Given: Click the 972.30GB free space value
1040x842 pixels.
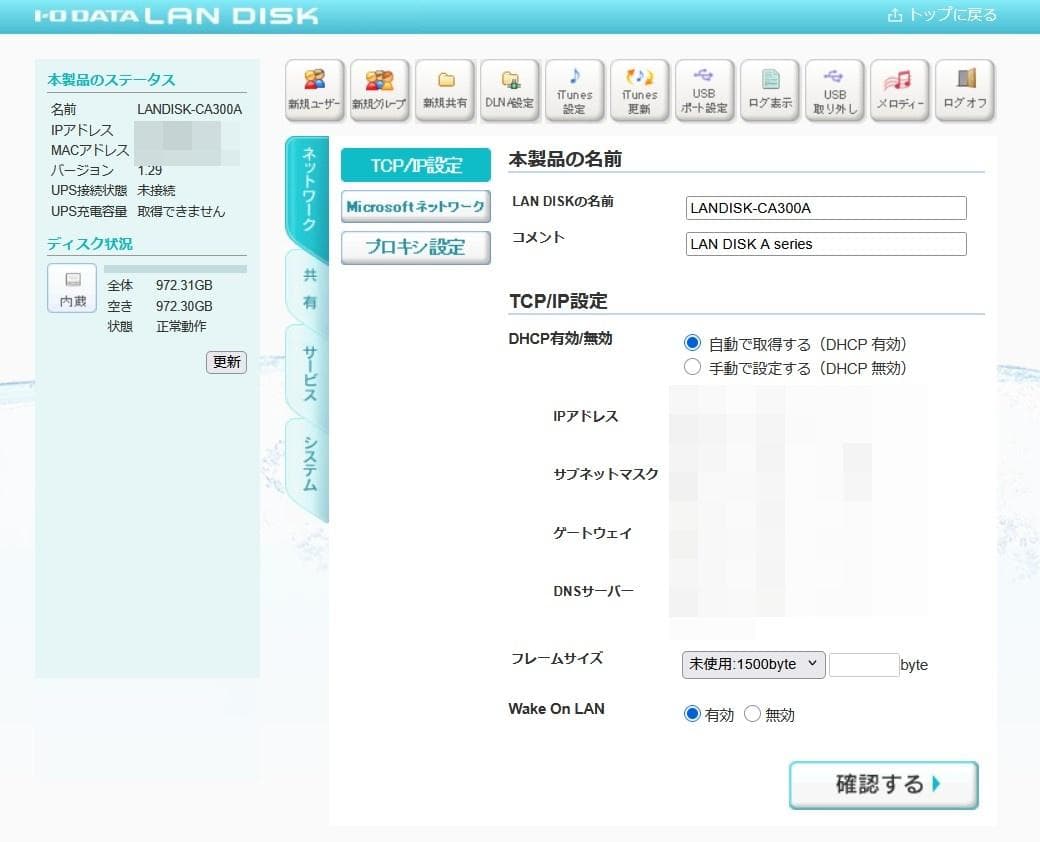Looking at the screenshot, I should point(184,306).
